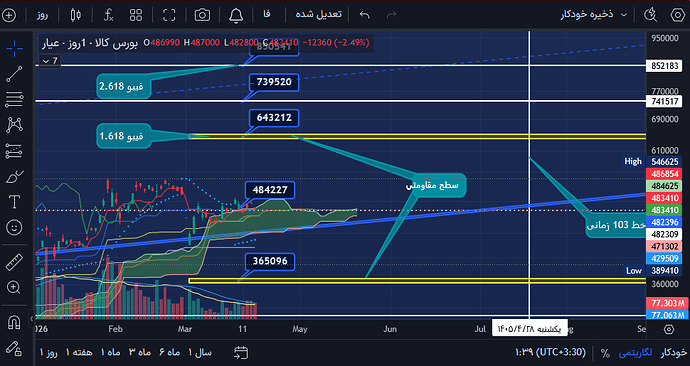Click the 486854 red price label

tap(664, 174)
